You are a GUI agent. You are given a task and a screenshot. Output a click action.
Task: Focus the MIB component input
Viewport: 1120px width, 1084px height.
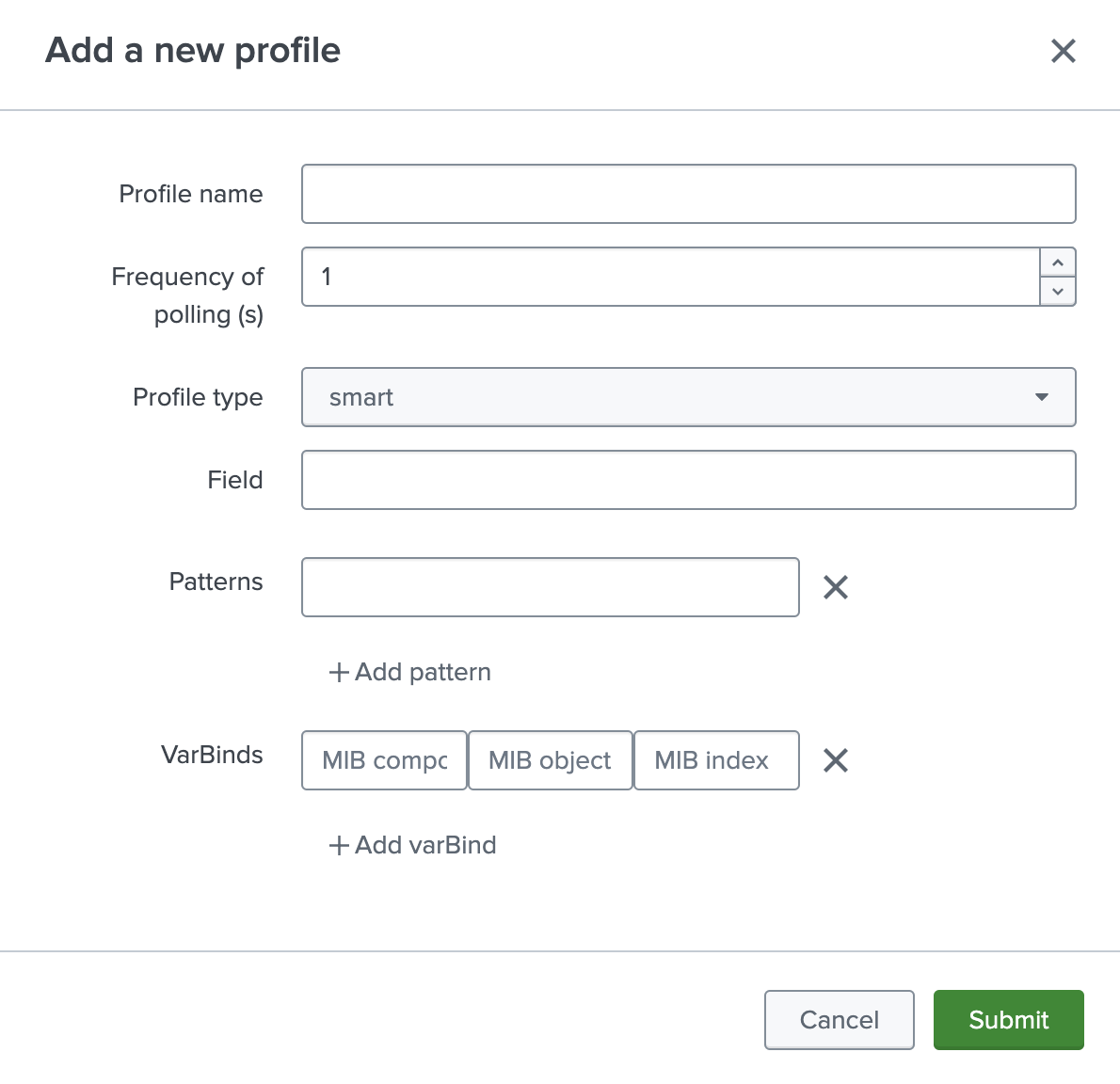(x=384, y=760)
